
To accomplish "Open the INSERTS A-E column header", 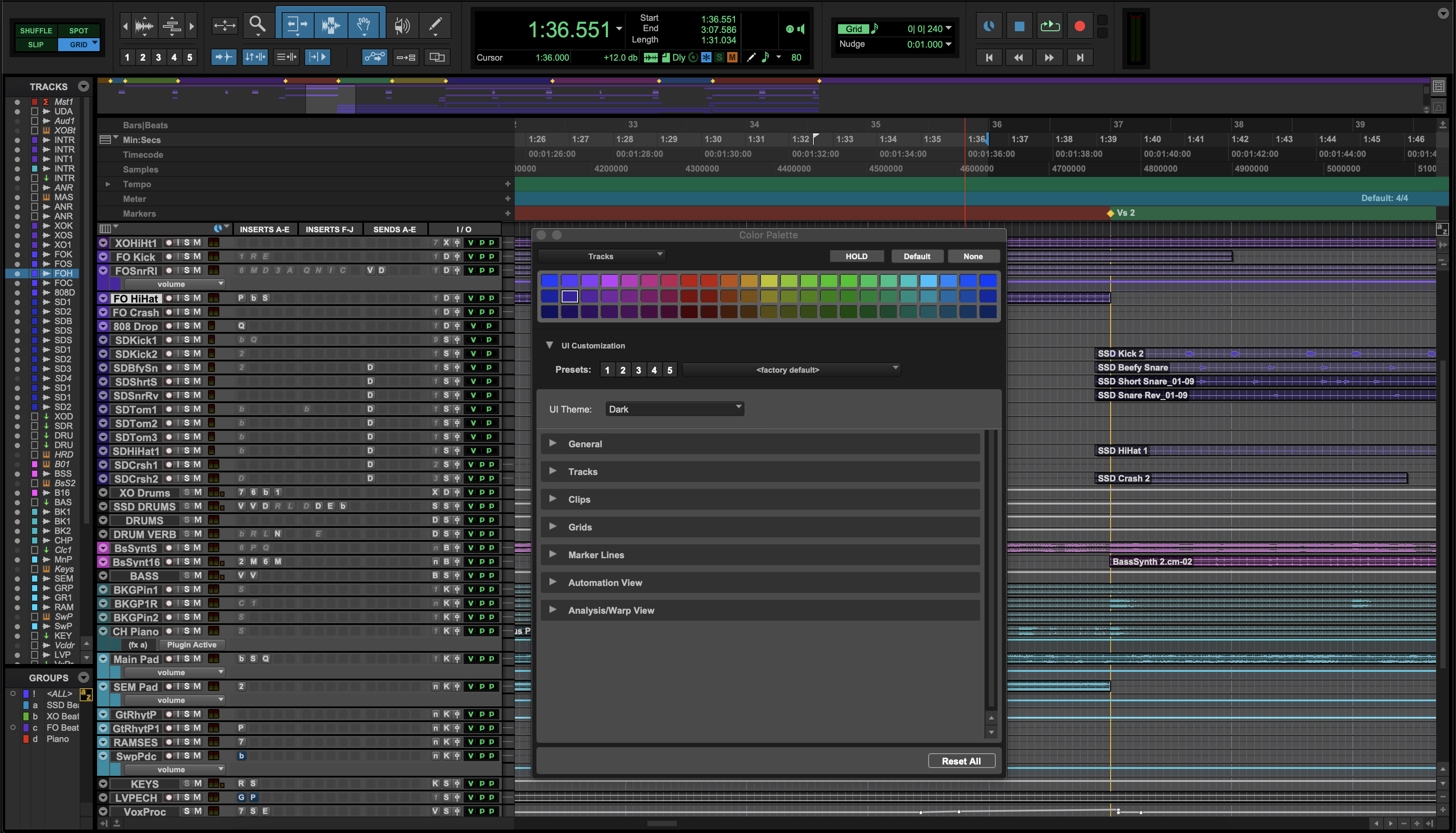I will pos(264,229).
